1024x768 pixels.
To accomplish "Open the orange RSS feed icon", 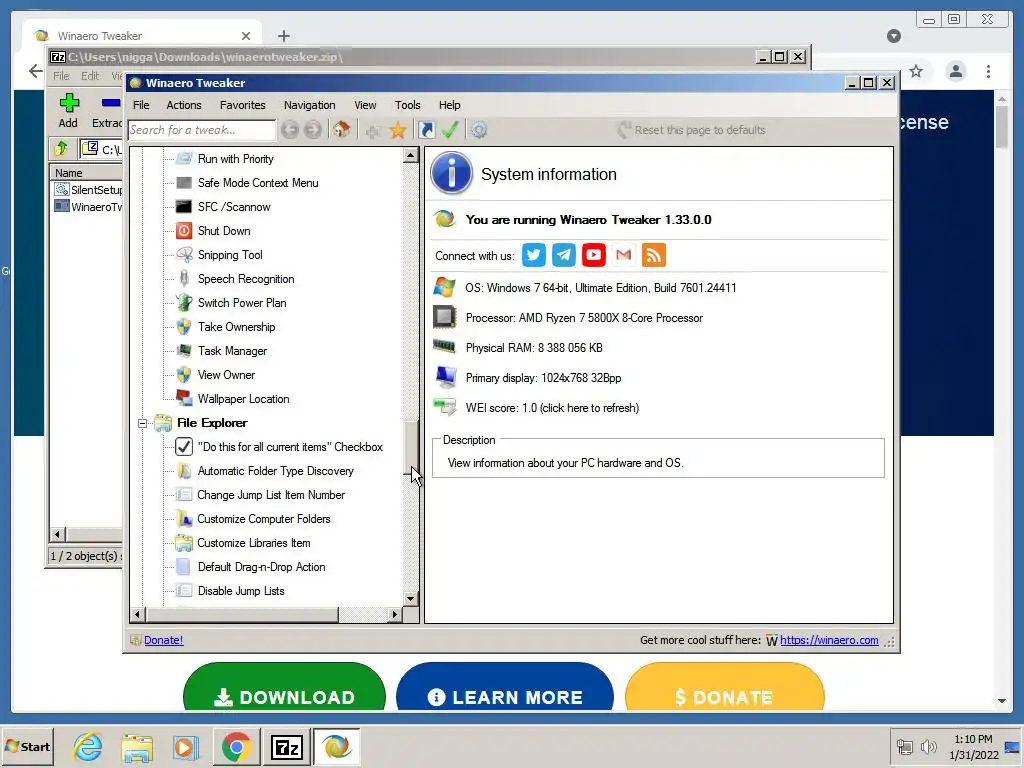I will 654,255.
